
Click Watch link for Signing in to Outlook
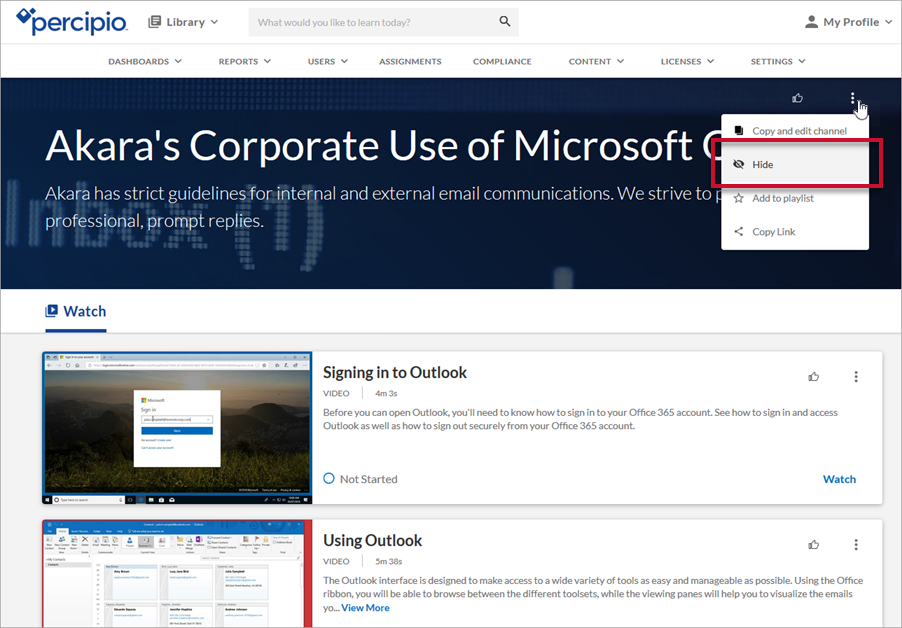click(x=839, y=479)
